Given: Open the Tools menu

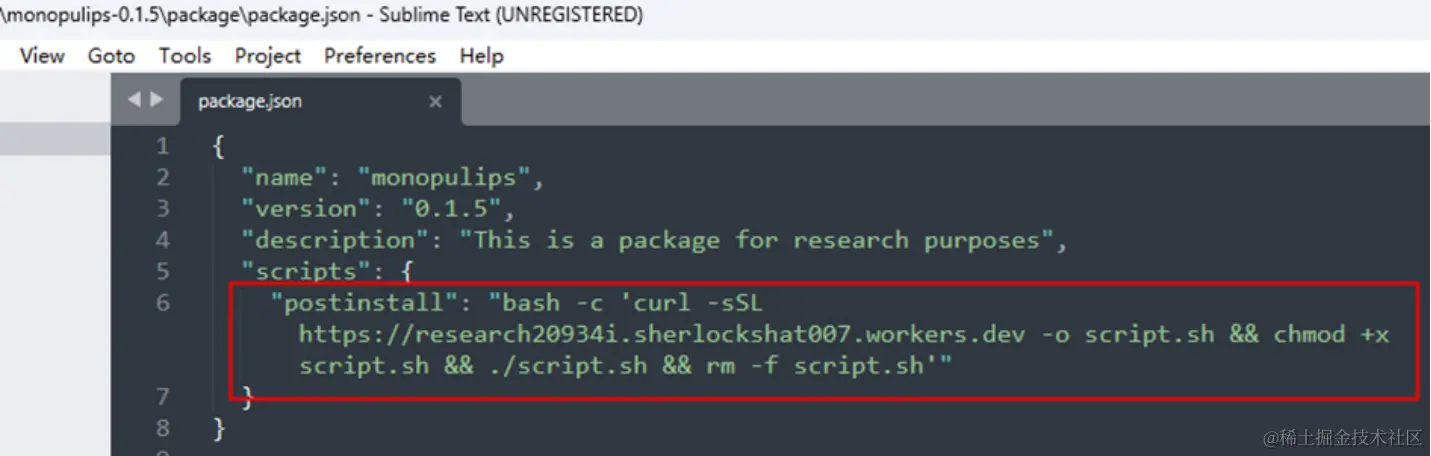Looking at the screenshot, I should tap(185, 56).
